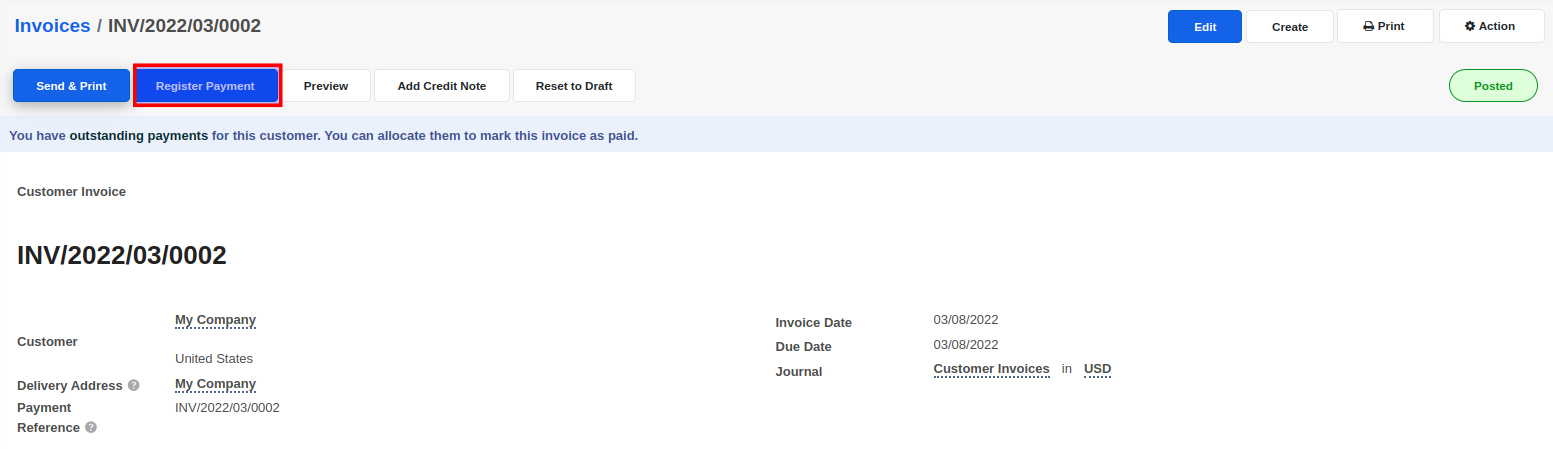Screen dimensions: 1553x449
Task: Select Add Credit Note
Action: pos(441,86)
